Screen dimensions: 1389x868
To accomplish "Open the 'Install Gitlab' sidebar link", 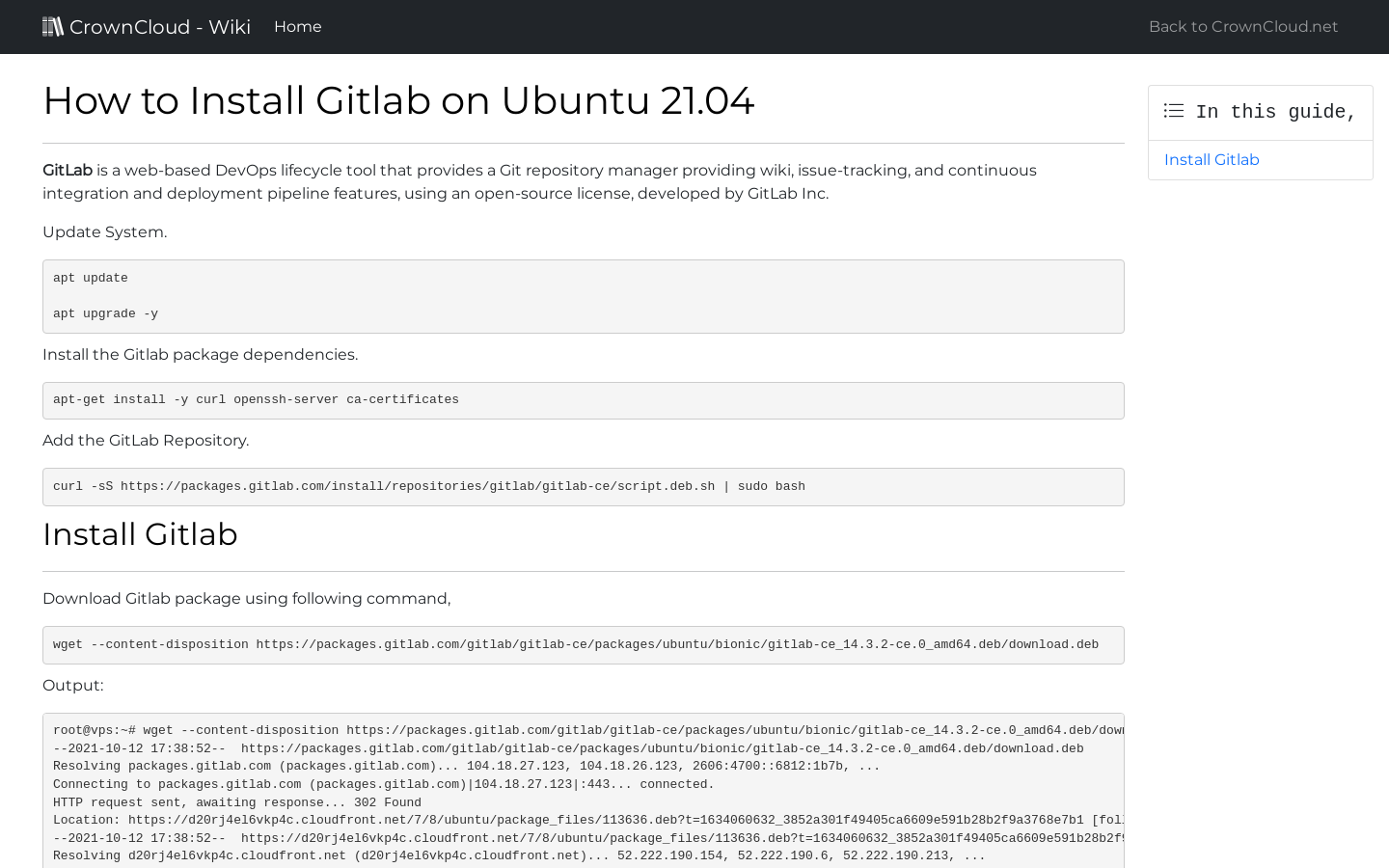I will point(1212,159).
